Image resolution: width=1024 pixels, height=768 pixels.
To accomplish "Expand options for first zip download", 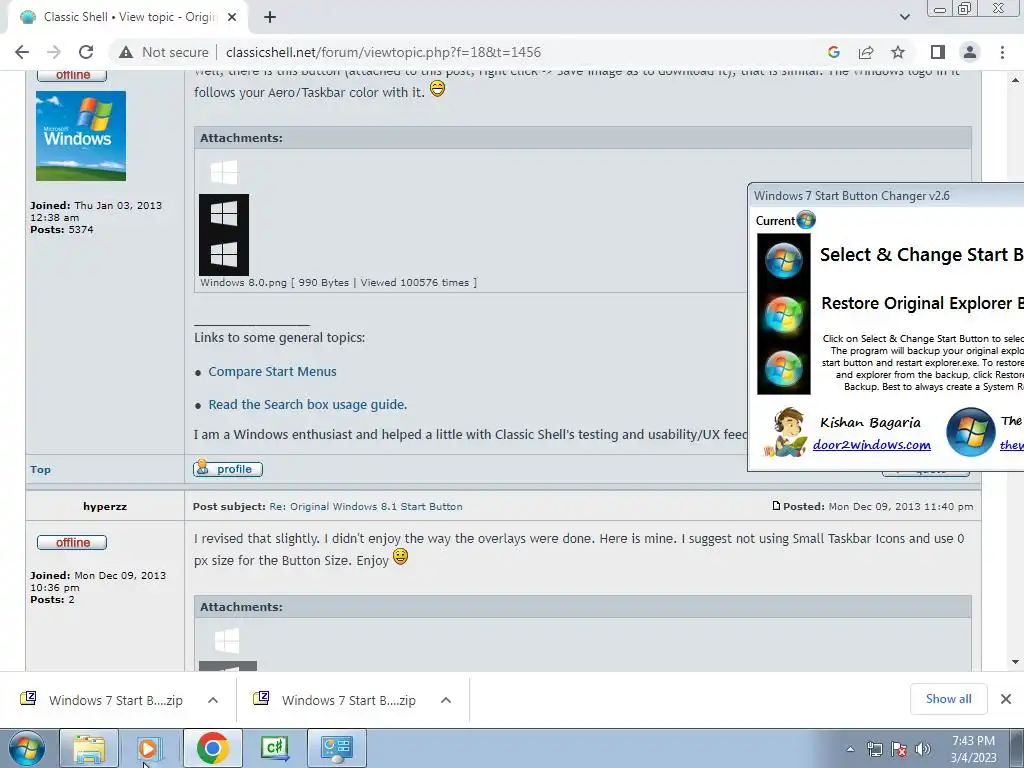I will (213, 700).
